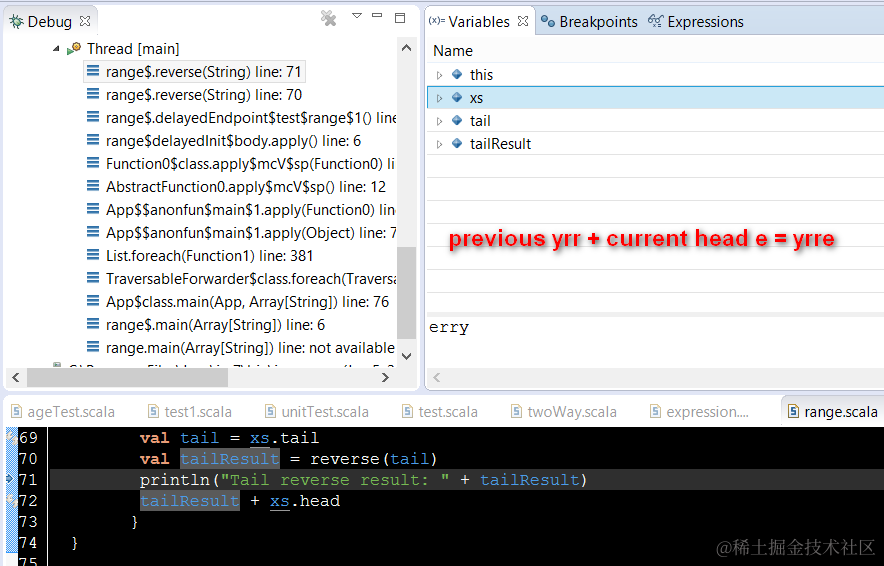The height and width of the screenshot is (566, 884).
Task: Open the twoWay.scala editor tab
Action: [x=563, y=412]
